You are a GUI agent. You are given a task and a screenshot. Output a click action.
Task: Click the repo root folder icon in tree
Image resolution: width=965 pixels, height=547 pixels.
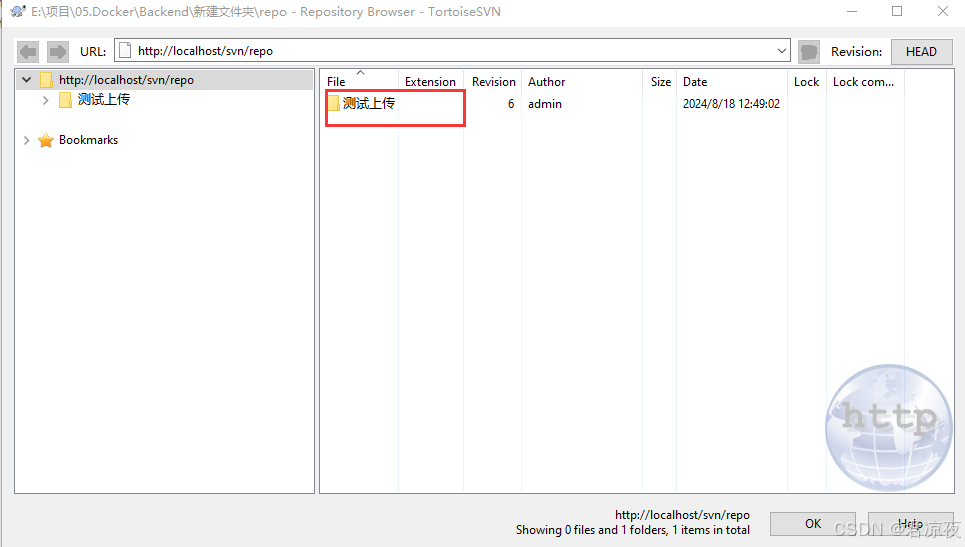46,80
